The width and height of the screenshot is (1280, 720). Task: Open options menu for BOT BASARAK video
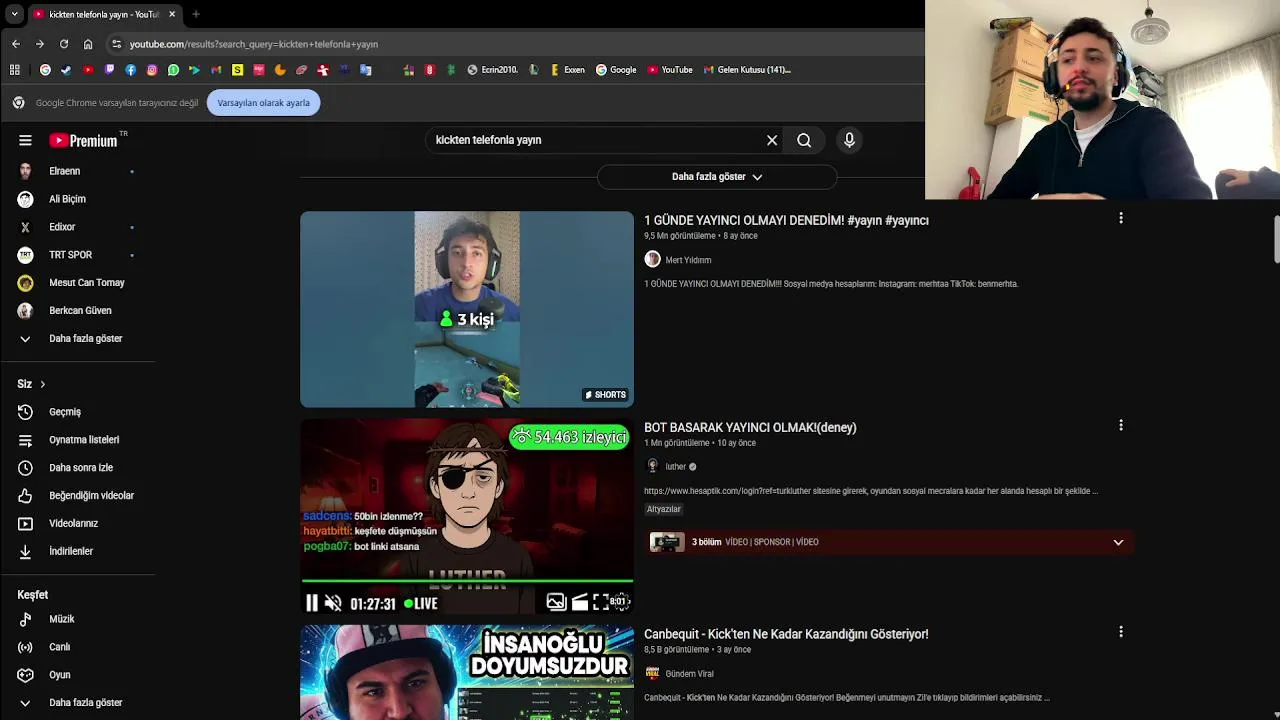[x=1121, y=425]
